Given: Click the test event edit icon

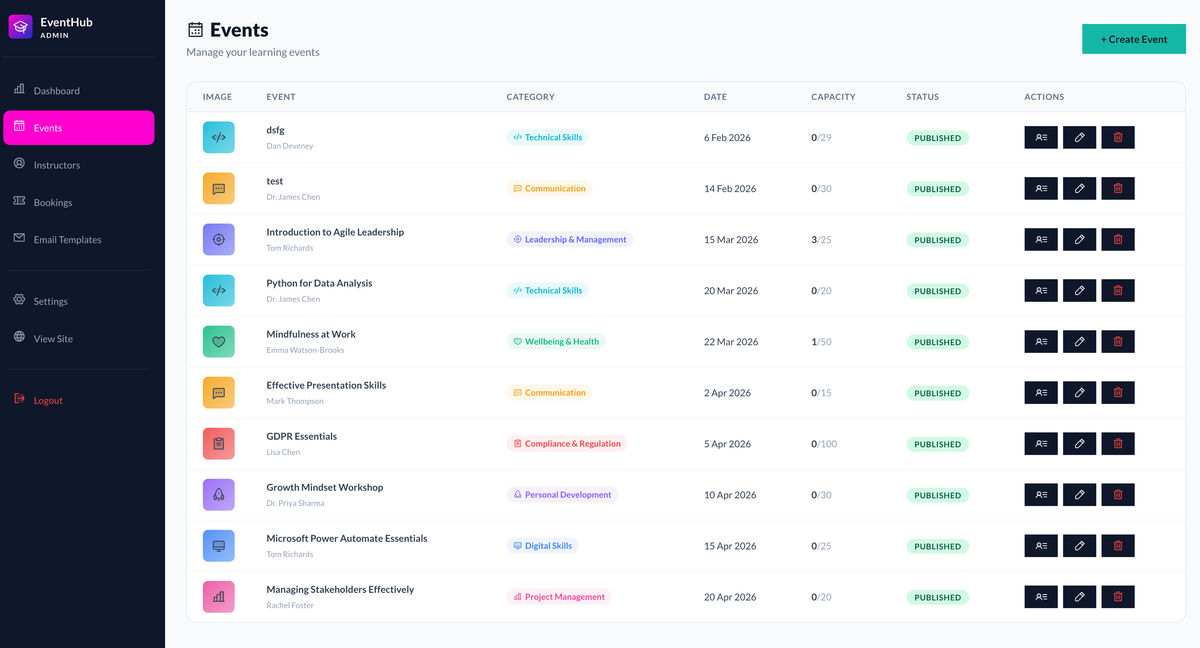Looking at the screenshot, I should click(1079, 188).
